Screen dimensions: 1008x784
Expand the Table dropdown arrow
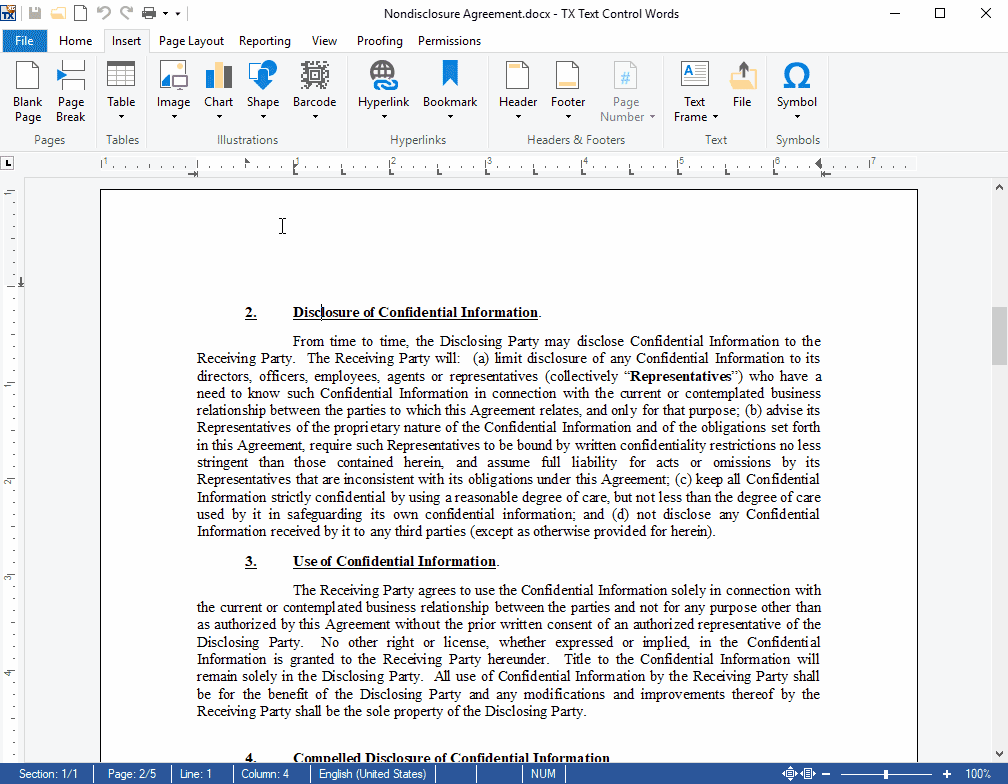coord(121,117)
